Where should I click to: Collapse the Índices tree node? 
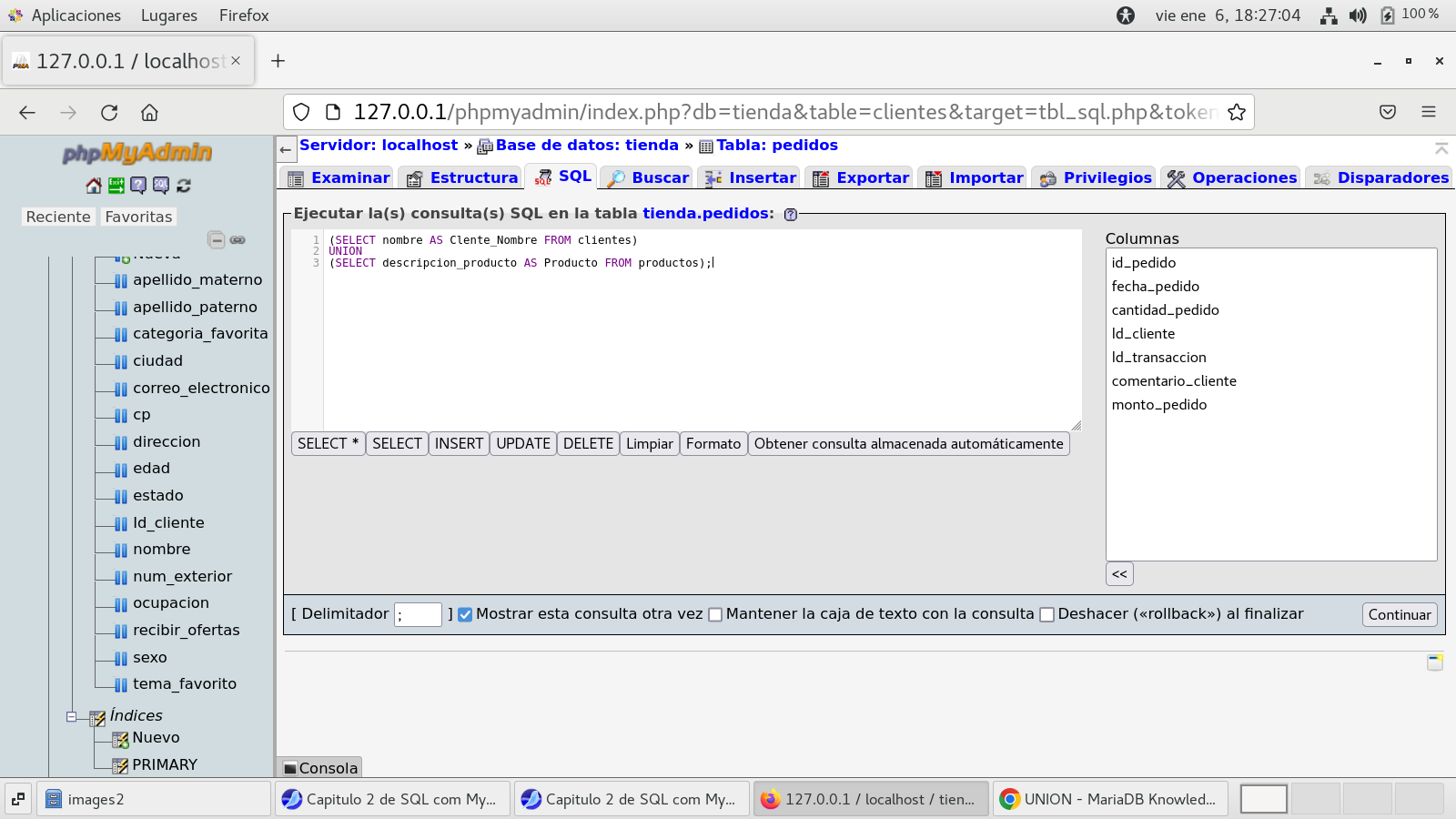[x=72, y=716]
